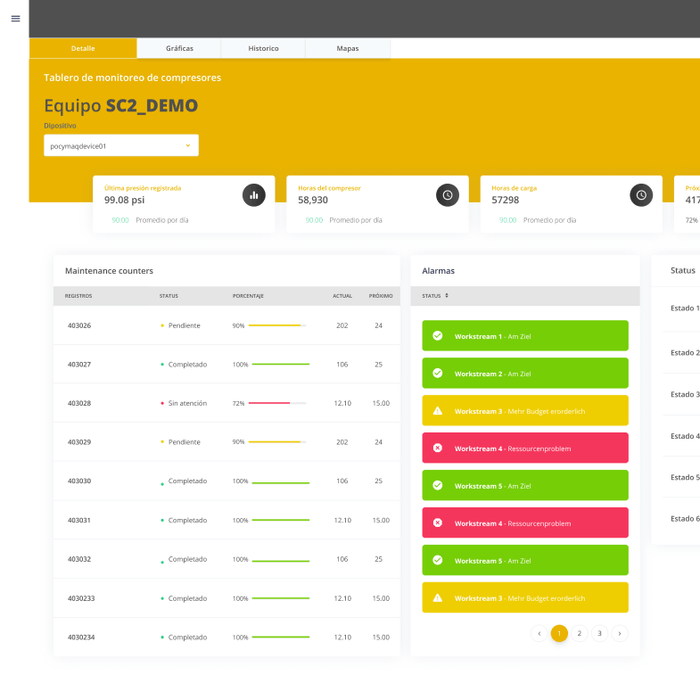Viewport: 700px width, 699px height.
Task: Open the Workstream 1 - Am Ziel alarm
Action: click(x=525, y=336)
